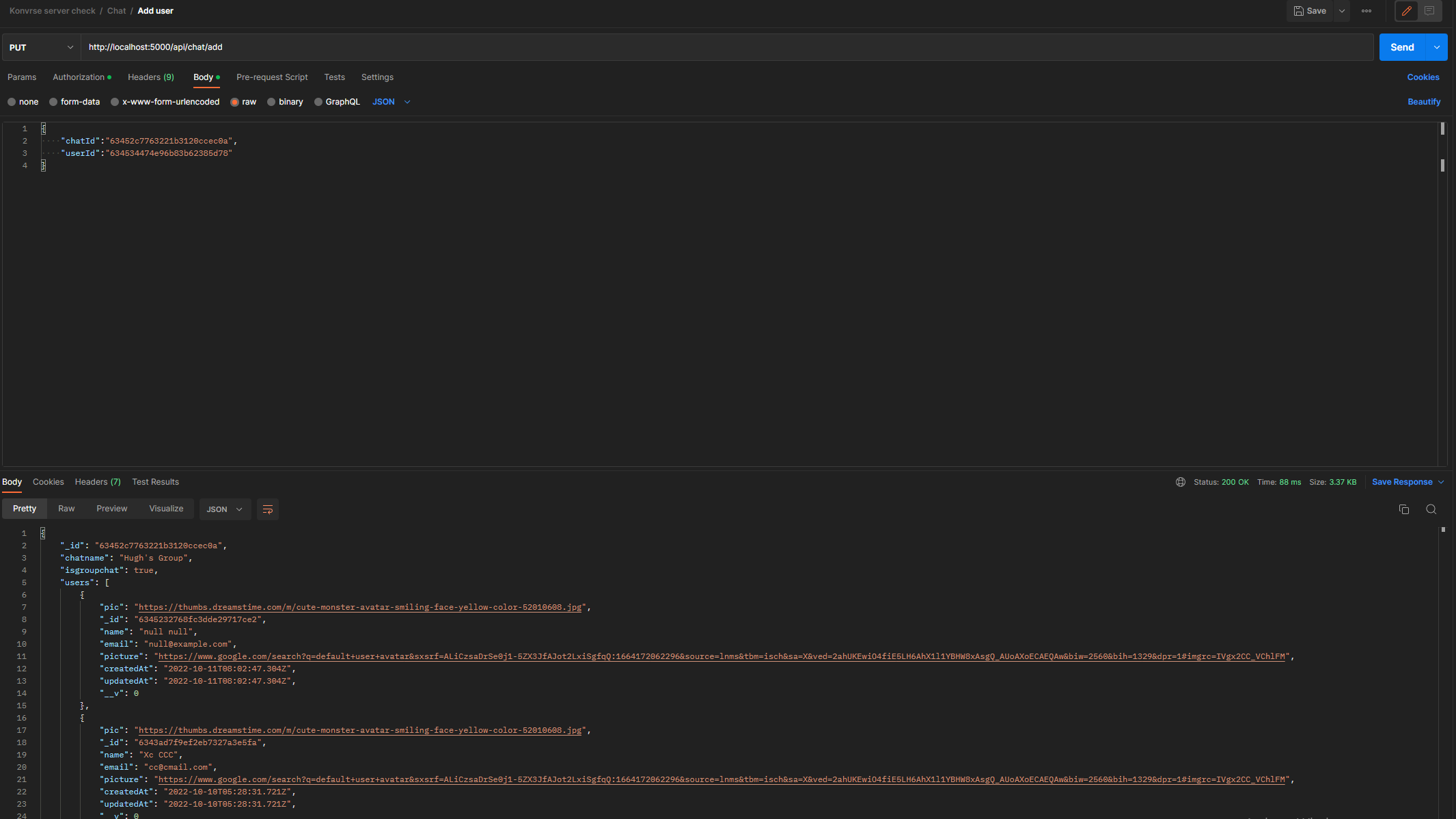Open the Test Results tab

[x=156, y=482]
